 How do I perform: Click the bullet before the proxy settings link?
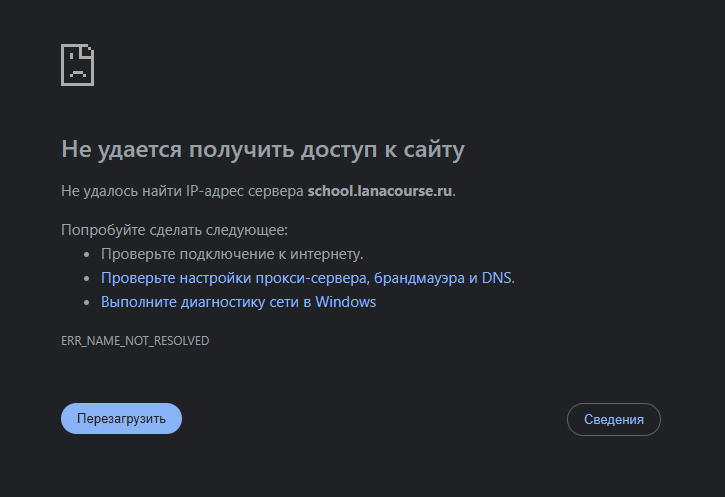click(x=87, y=279)
